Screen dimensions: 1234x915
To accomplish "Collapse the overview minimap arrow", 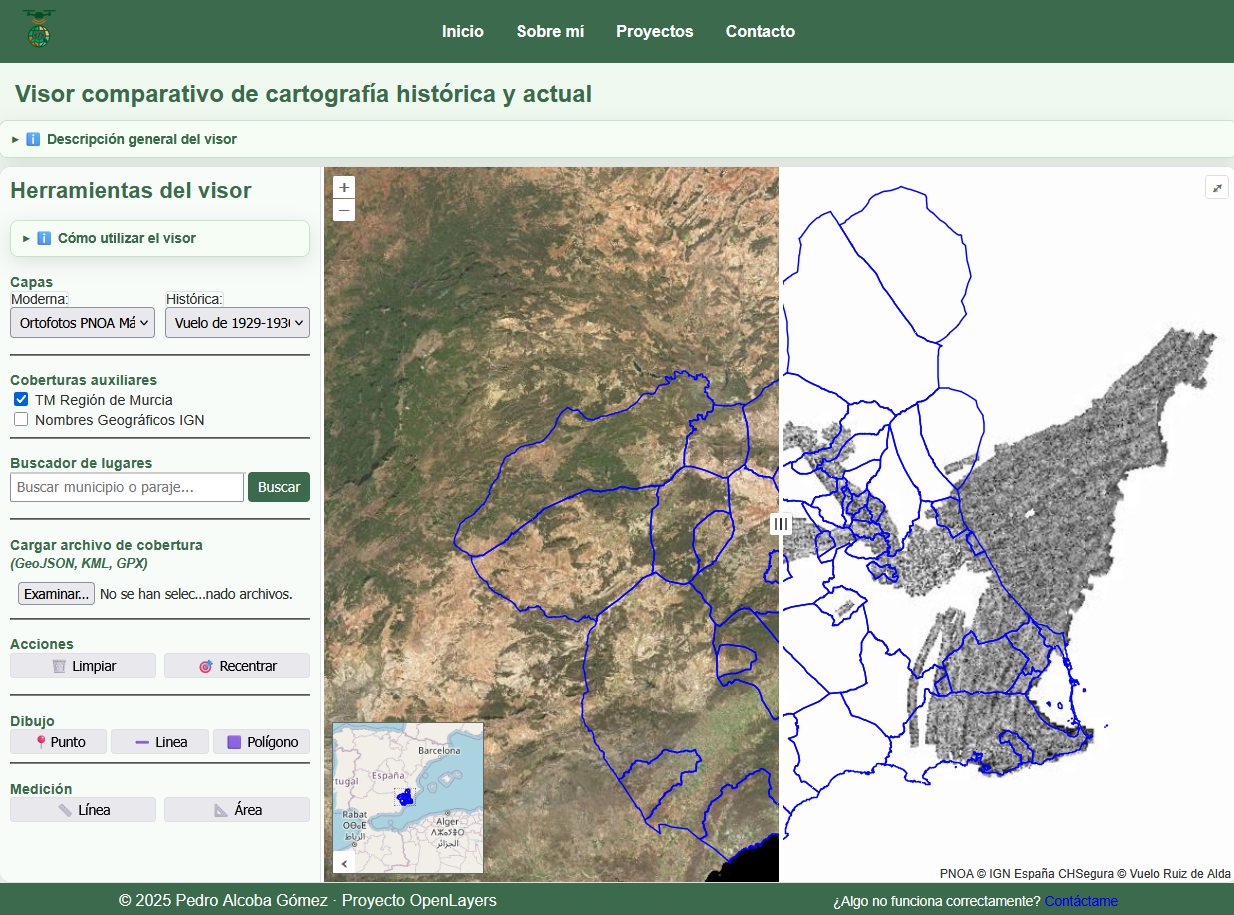I will (344, 862).
